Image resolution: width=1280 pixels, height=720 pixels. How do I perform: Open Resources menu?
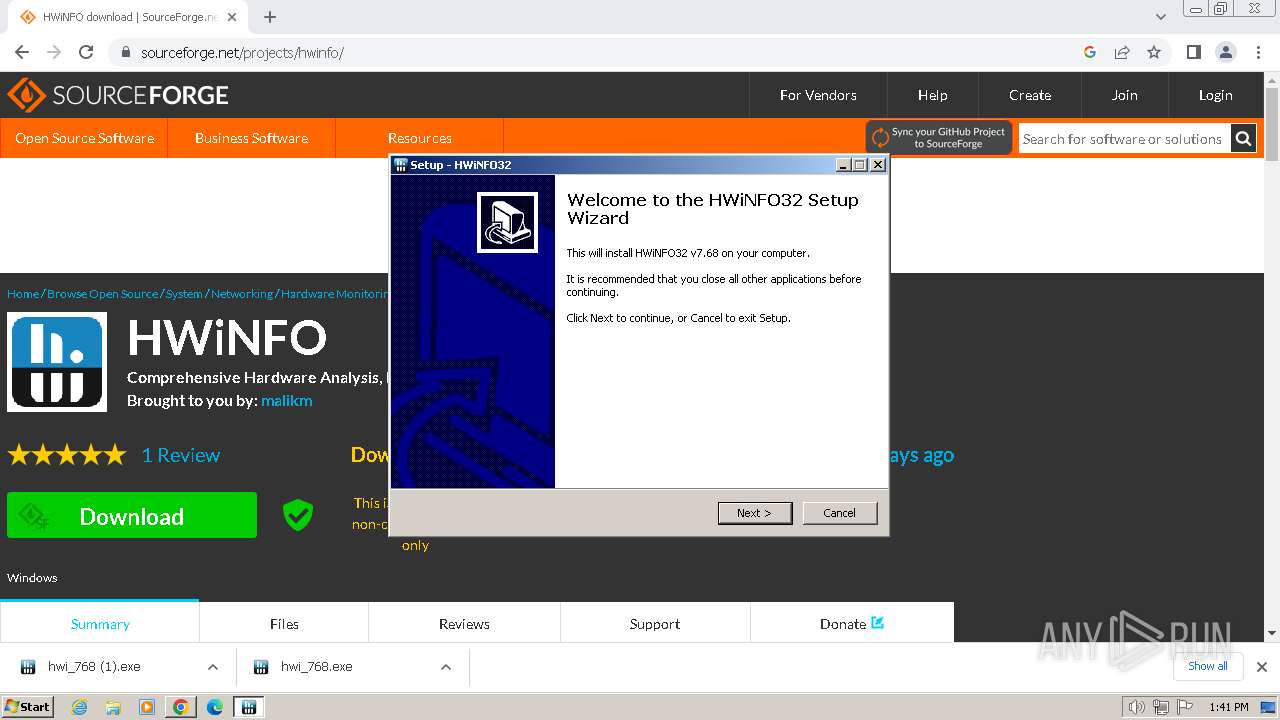point(419,138)
